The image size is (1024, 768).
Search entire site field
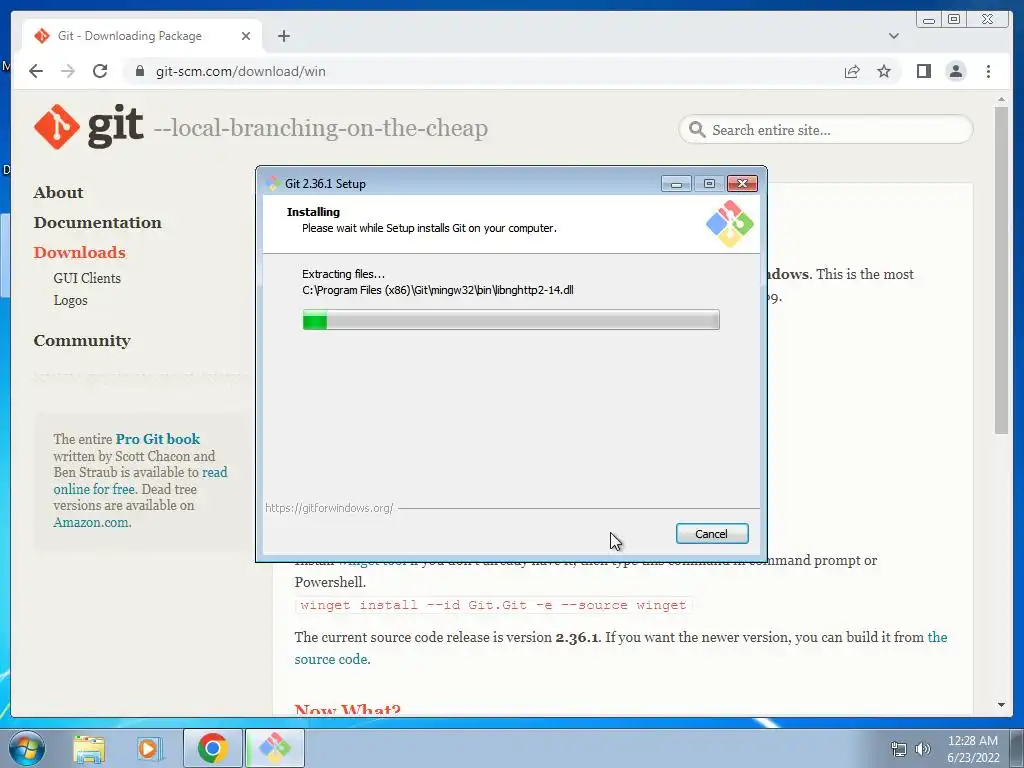click(x=826, y=129)
